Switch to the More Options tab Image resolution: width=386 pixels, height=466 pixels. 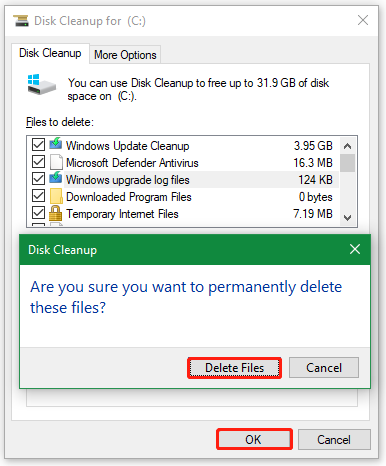click(125, 55)
